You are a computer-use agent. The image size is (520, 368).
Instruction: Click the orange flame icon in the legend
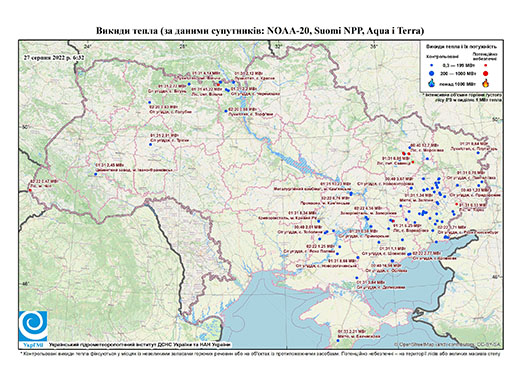click(x=486, y=83)
